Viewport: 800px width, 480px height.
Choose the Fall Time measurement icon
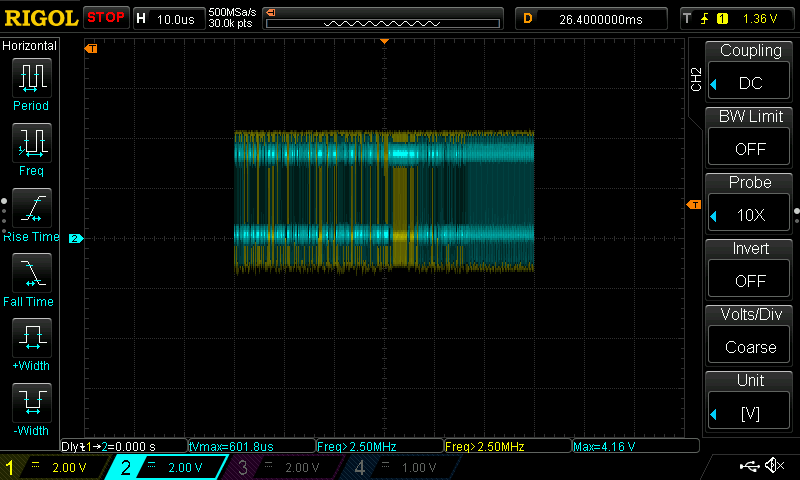(31, 273)
